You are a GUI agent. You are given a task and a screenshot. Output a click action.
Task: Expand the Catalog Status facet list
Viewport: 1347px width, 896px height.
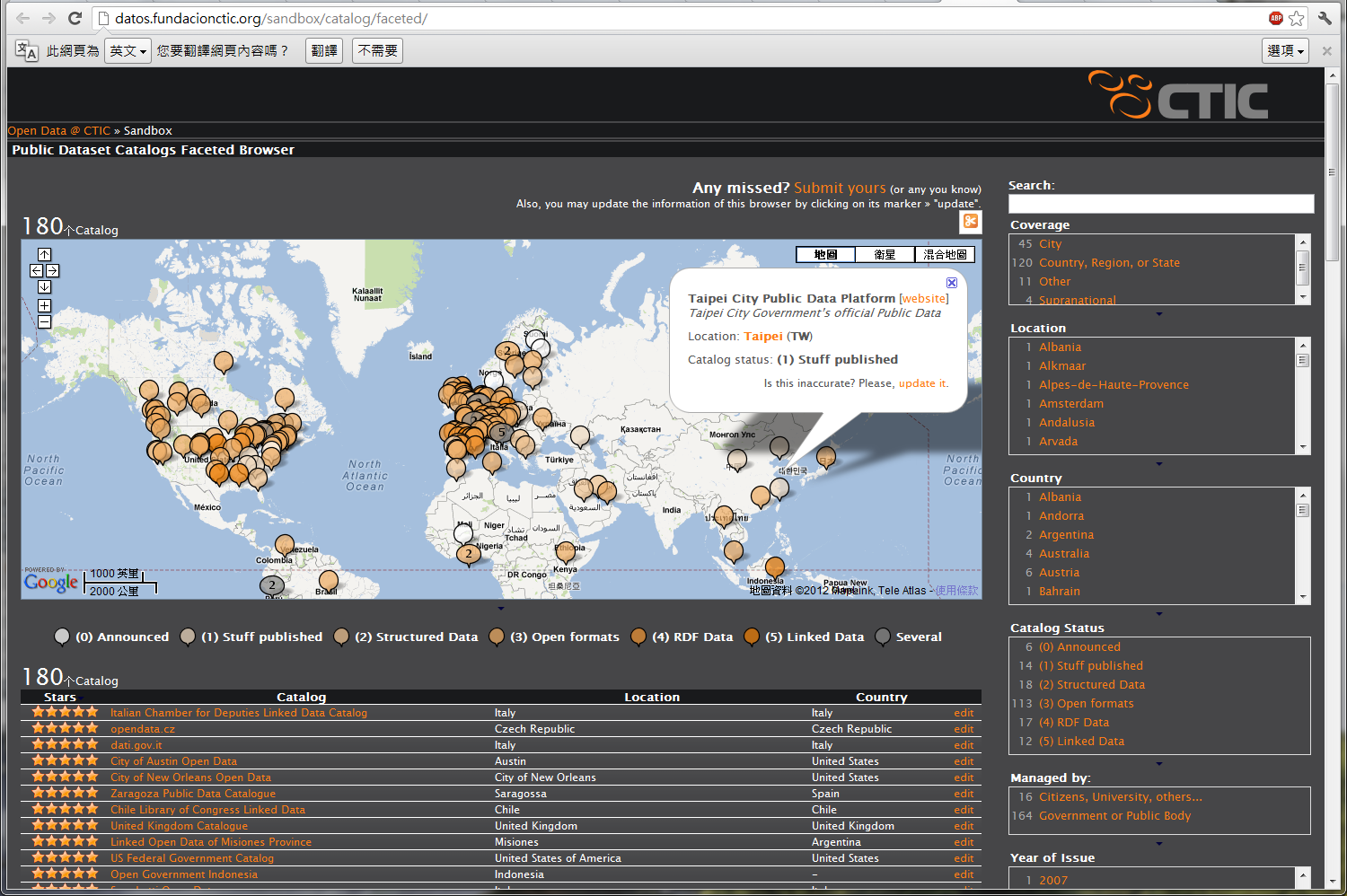coord(1159,764)
